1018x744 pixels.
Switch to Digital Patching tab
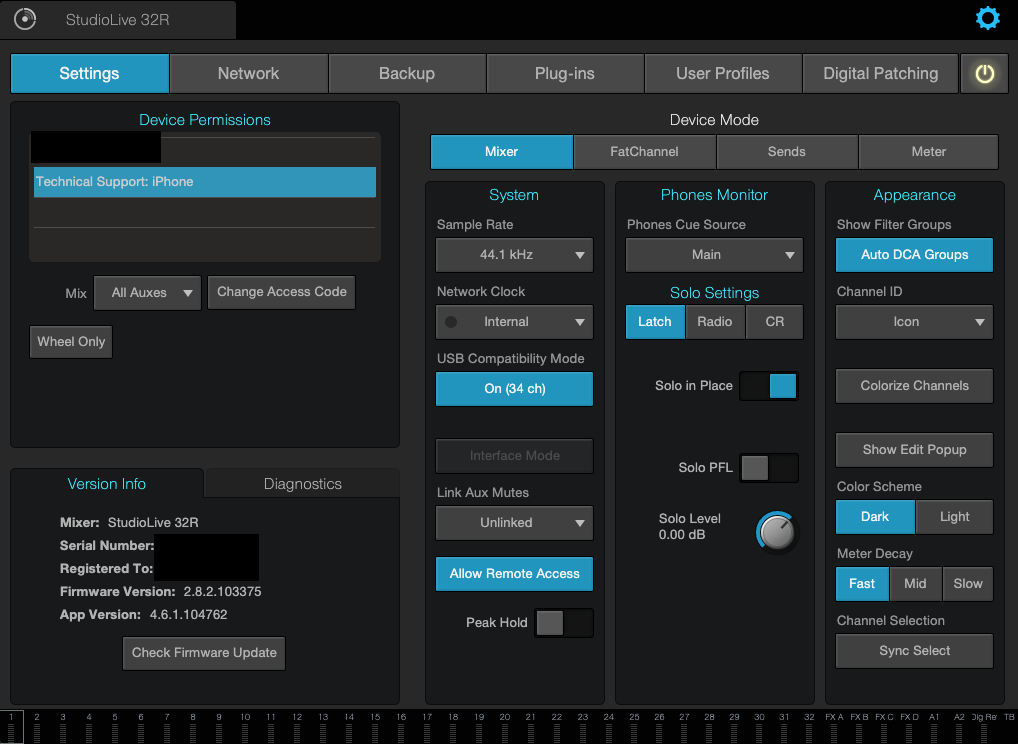(x=880, y=73)
